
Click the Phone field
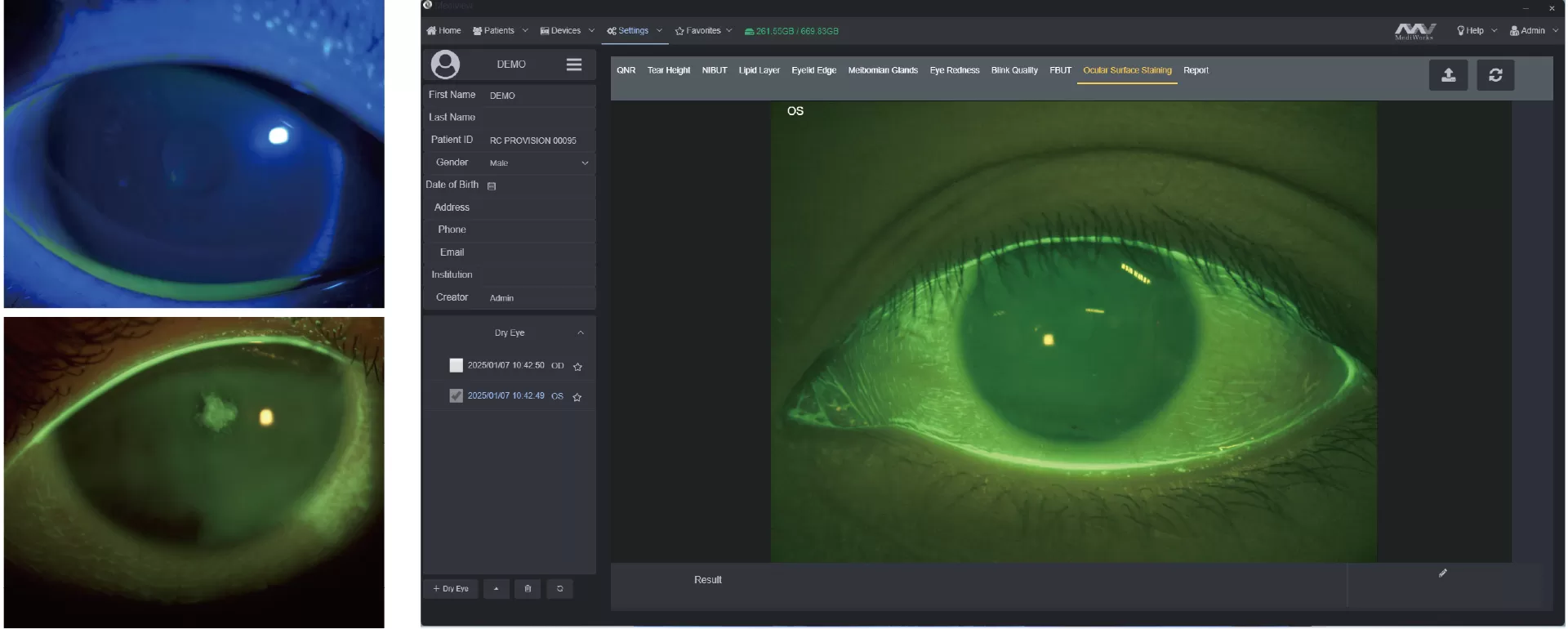pos(541,230)
